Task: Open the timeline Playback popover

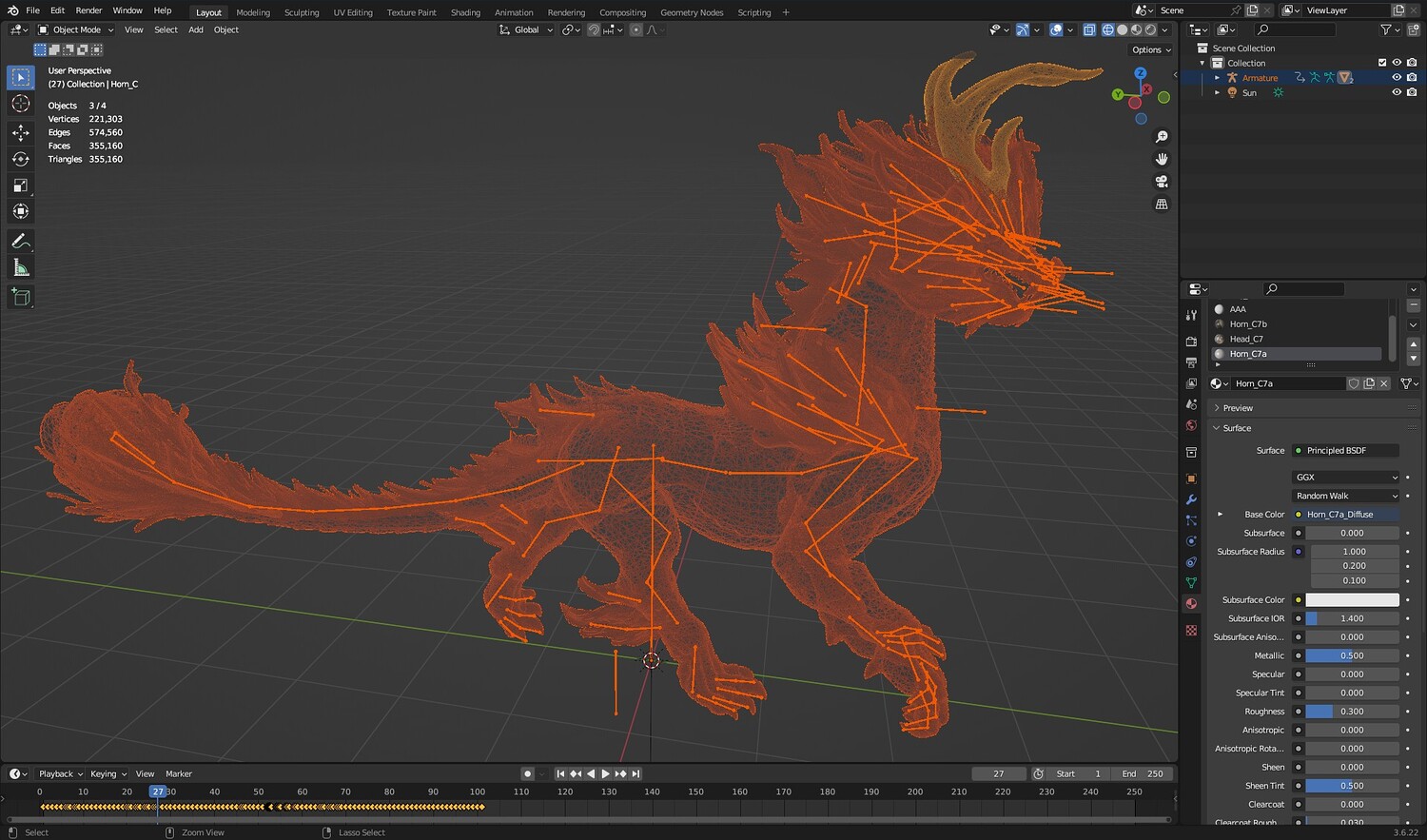Action: point(60,773)
